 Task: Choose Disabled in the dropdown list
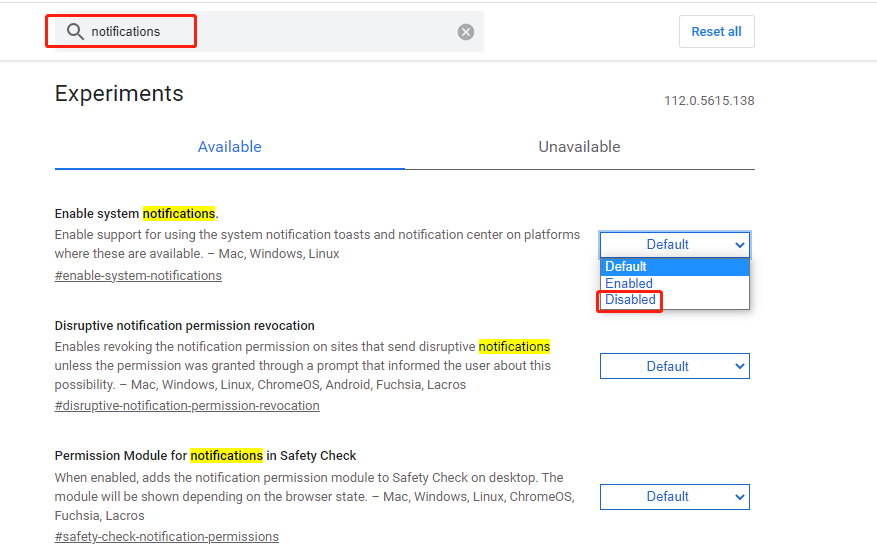[631, 300]
